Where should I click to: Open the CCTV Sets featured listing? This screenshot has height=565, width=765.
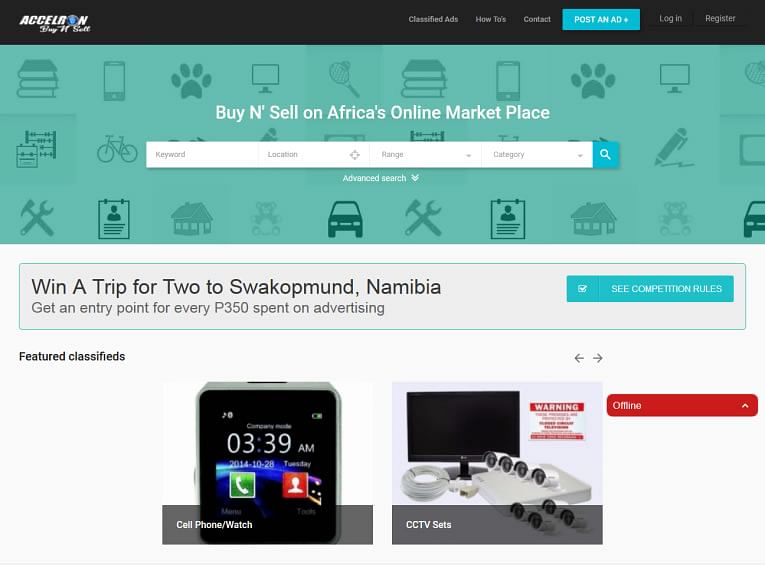pyautogui.click(x=497, y=463)
